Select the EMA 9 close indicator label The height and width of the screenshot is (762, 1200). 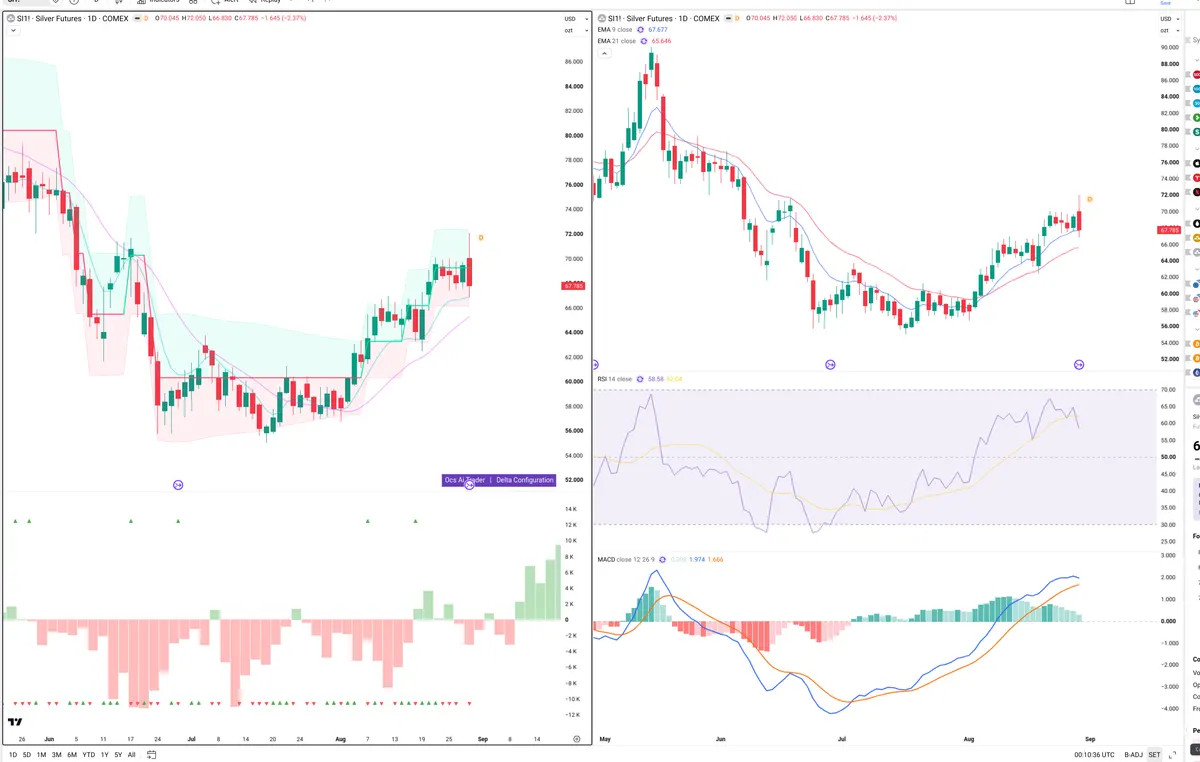pyautogui.click(x=614, y=30)
